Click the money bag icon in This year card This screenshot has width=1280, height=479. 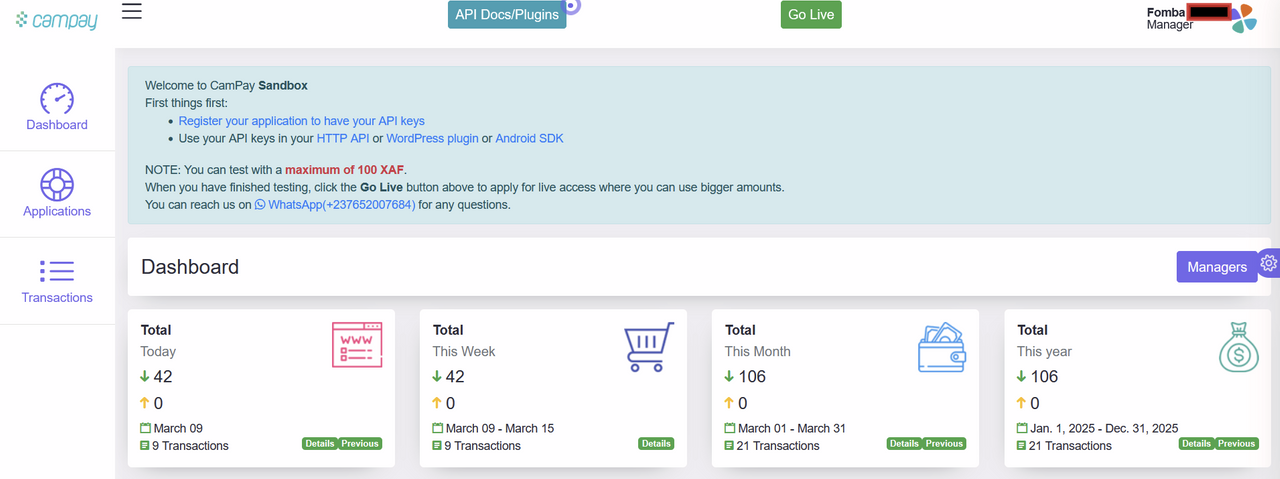point(1238,348)
